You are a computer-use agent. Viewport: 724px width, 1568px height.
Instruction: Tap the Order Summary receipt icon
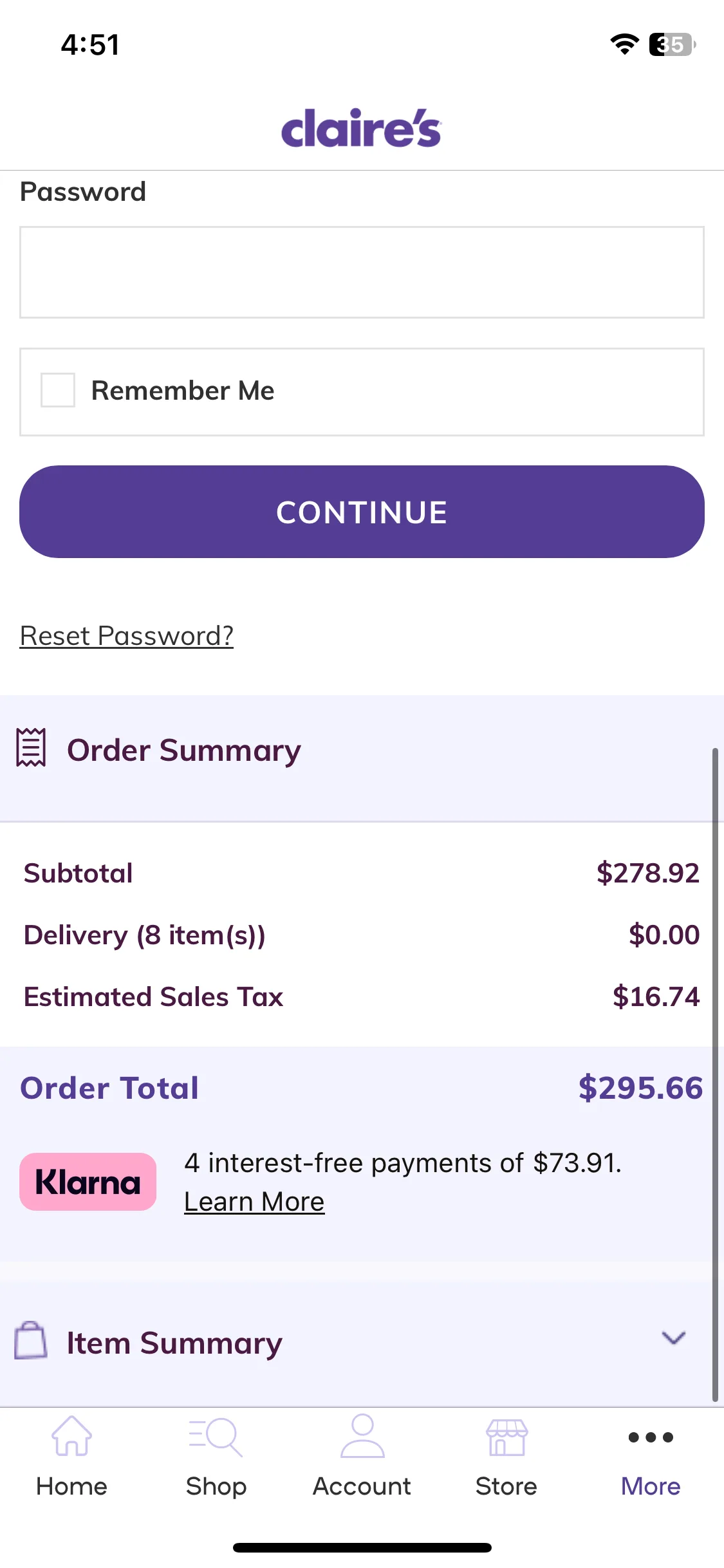pyautogui.click(x=31, y=747)
